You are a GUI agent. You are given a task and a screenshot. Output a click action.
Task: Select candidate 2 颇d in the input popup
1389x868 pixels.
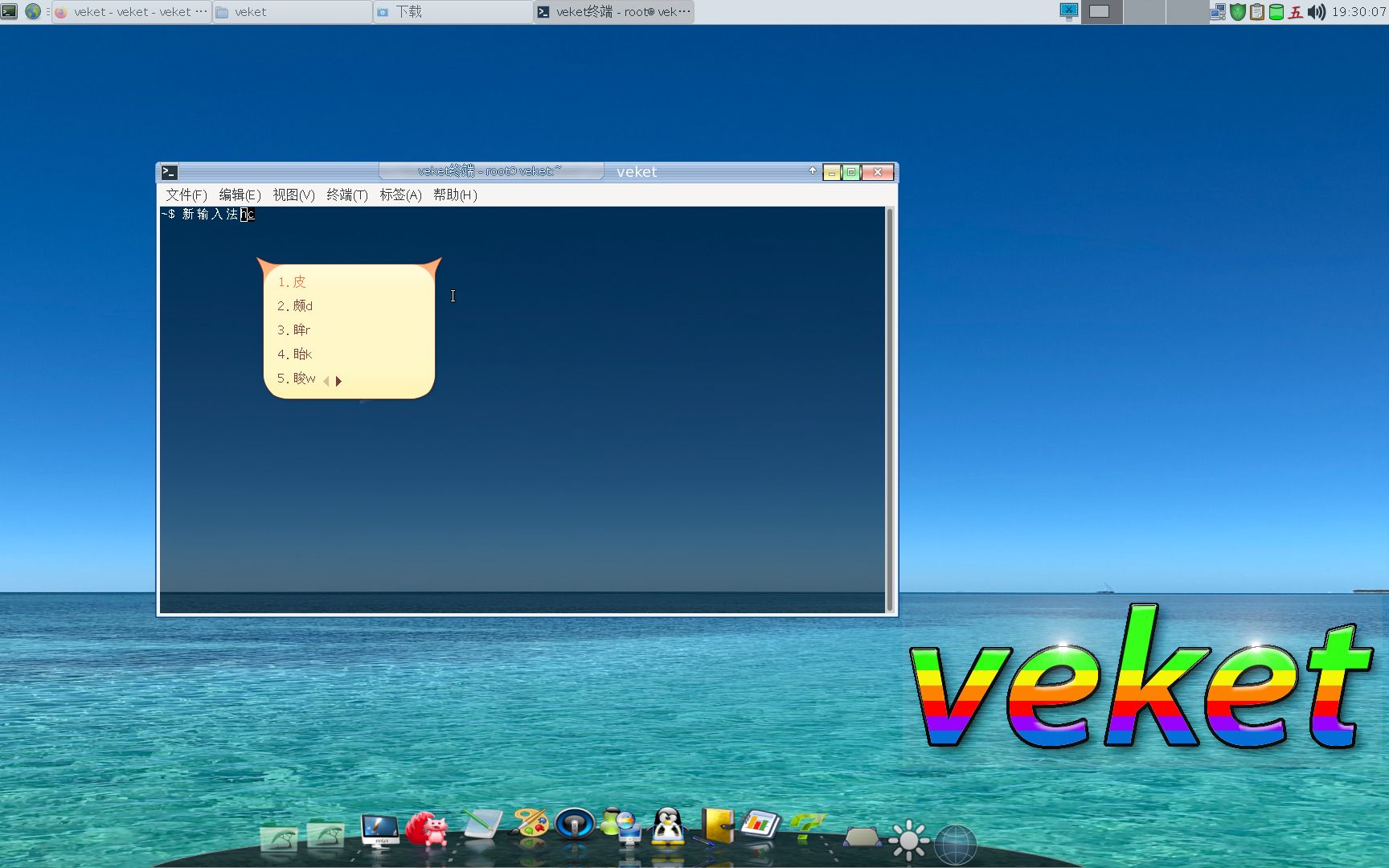(x=295, y=306)
